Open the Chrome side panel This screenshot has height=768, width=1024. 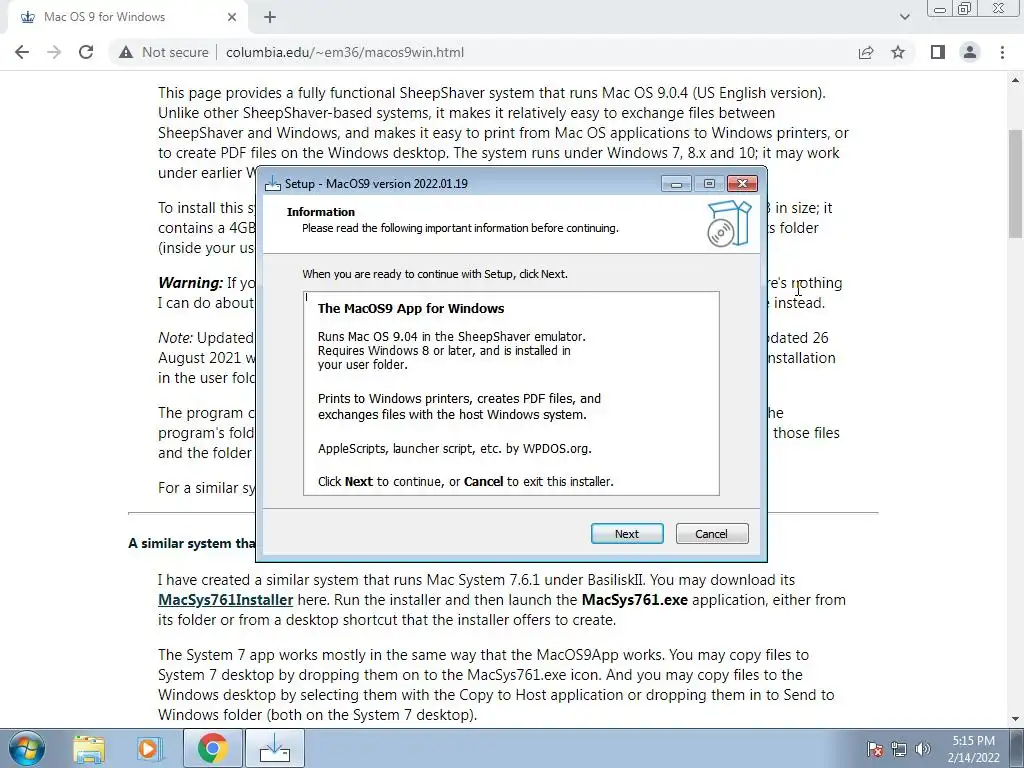tap(938, 52)
